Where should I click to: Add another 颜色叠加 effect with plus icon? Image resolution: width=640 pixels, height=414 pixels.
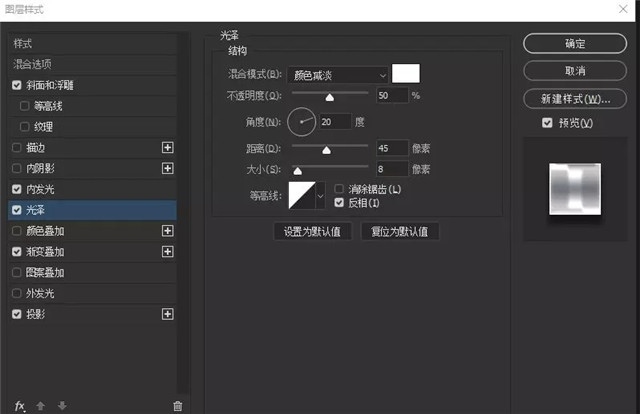(x=167, y=231)
